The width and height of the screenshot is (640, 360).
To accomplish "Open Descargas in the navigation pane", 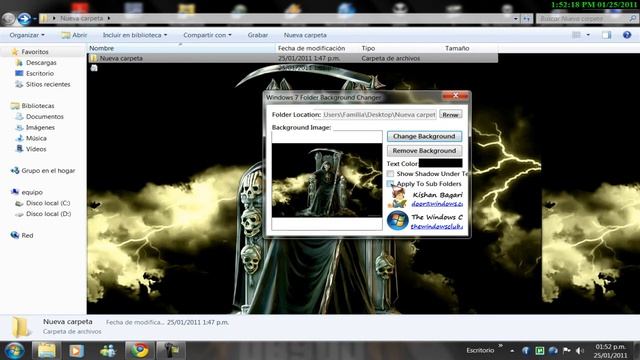I will pos(41,63).
